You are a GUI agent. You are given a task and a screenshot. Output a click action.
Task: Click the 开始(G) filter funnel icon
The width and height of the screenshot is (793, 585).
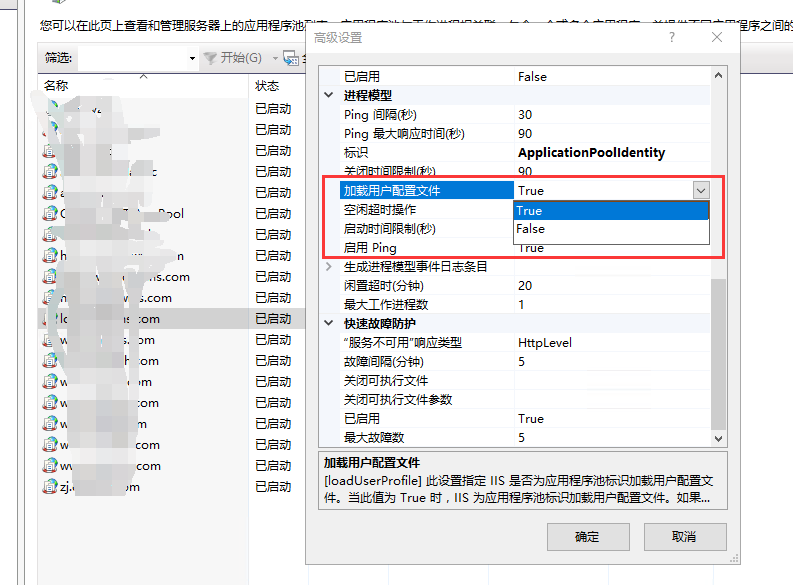tap(211, 59)
